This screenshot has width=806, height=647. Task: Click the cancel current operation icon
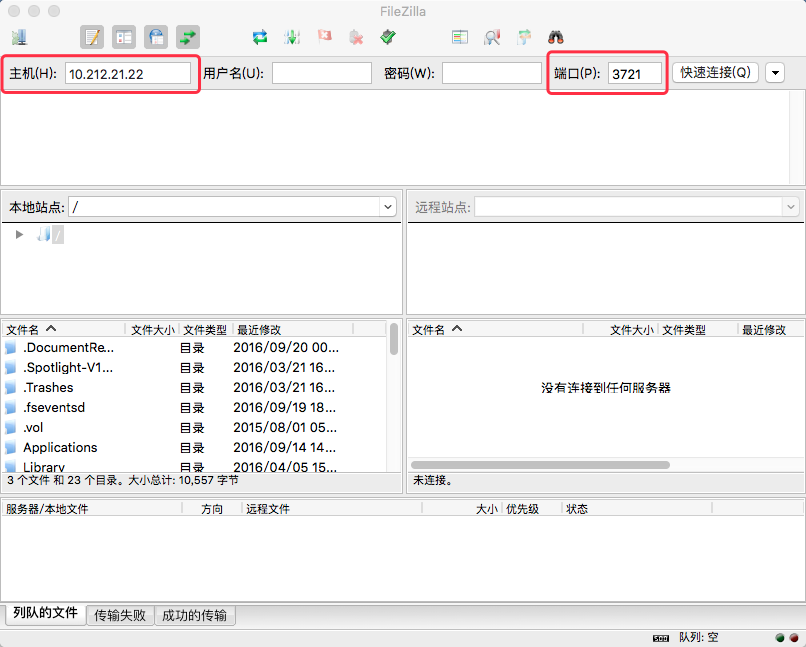324,37
